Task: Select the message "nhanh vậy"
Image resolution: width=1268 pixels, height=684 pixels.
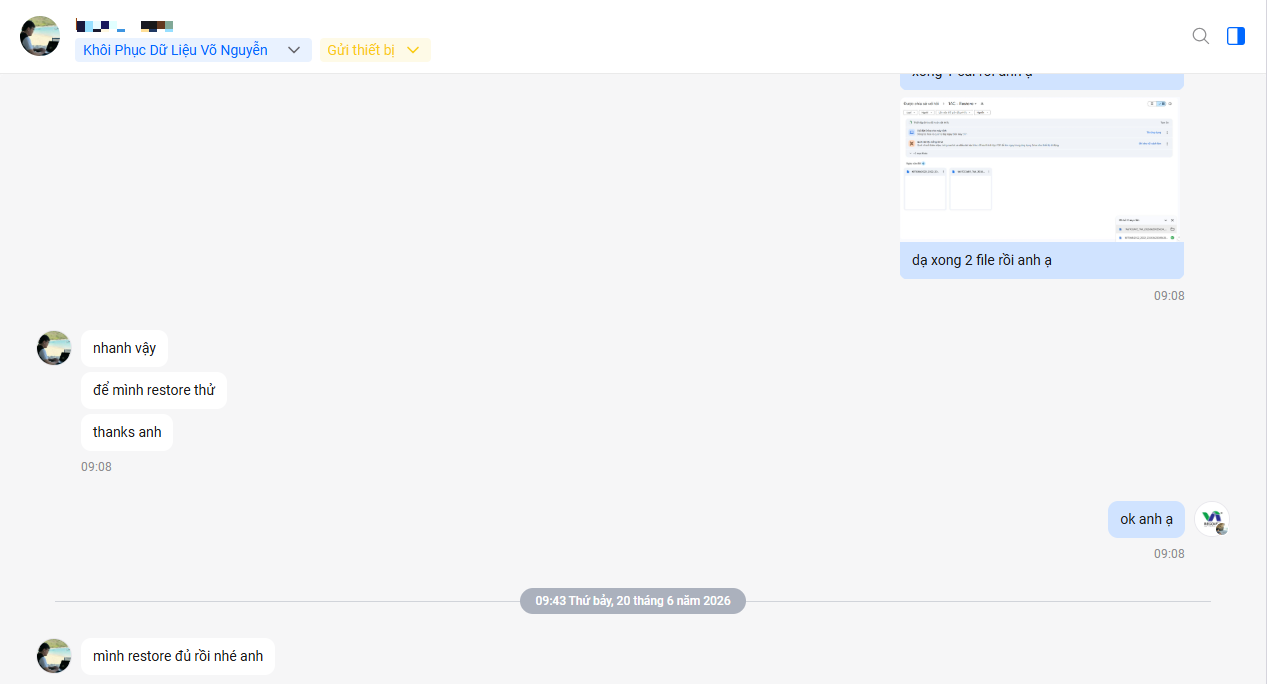Action: 125,348
